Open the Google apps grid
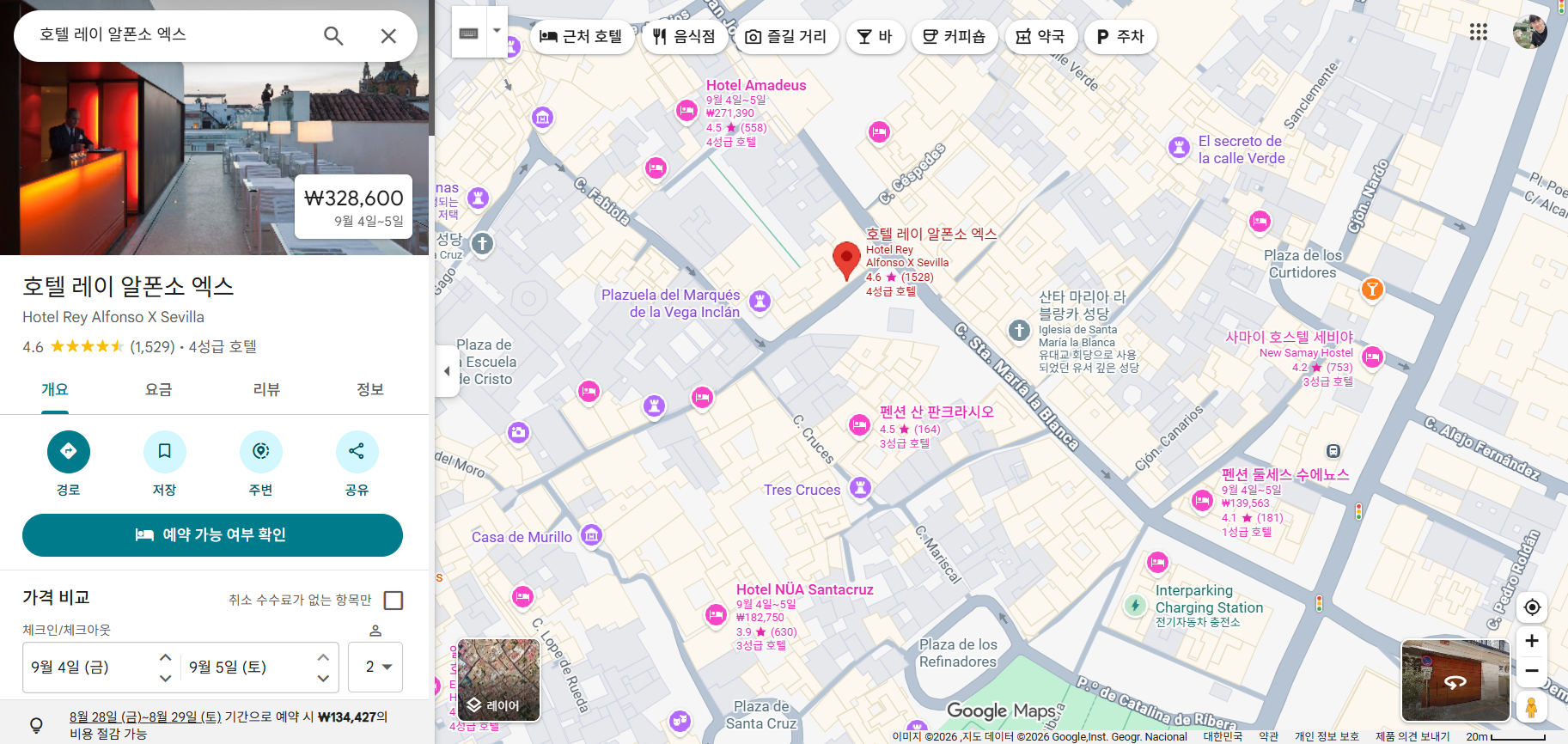Image resolution: width=1568 pixels, height=744 pixels. tap(1479, 32)
